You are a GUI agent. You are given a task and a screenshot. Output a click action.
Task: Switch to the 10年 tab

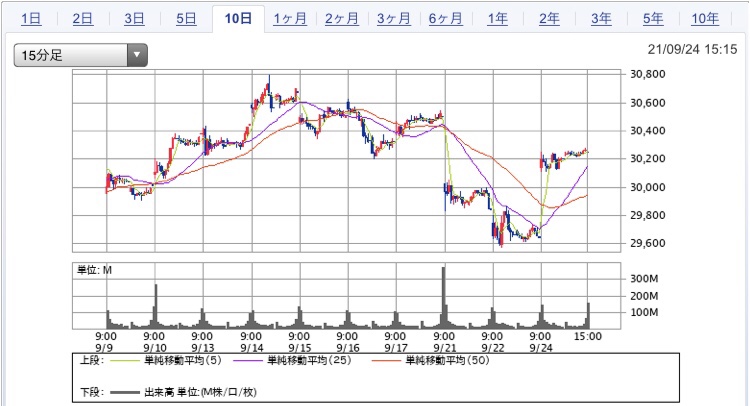pyautogui.click(x=705, y=19)
